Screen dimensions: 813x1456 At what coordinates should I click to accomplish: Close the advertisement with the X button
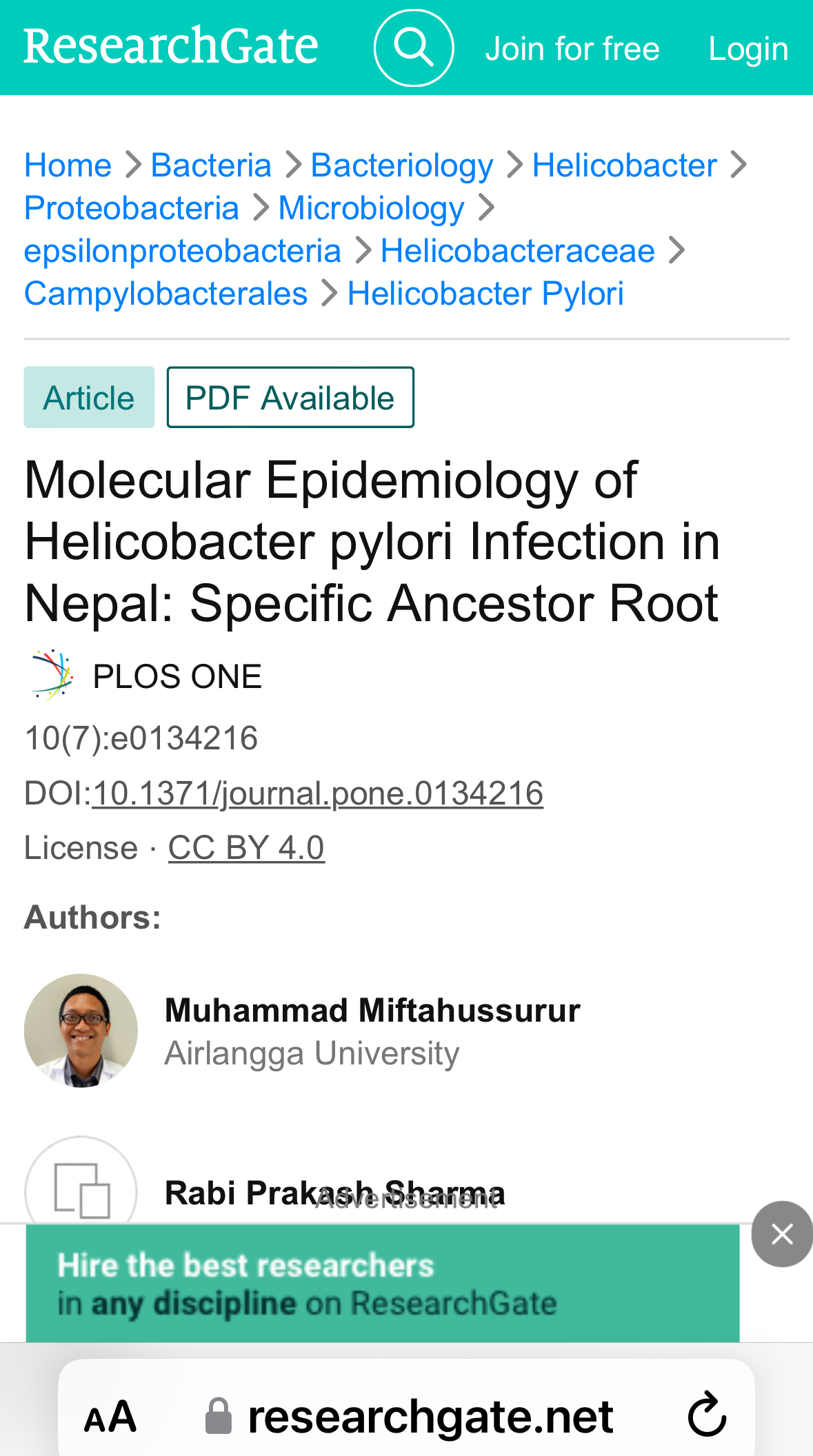(x=782, y=1234)
